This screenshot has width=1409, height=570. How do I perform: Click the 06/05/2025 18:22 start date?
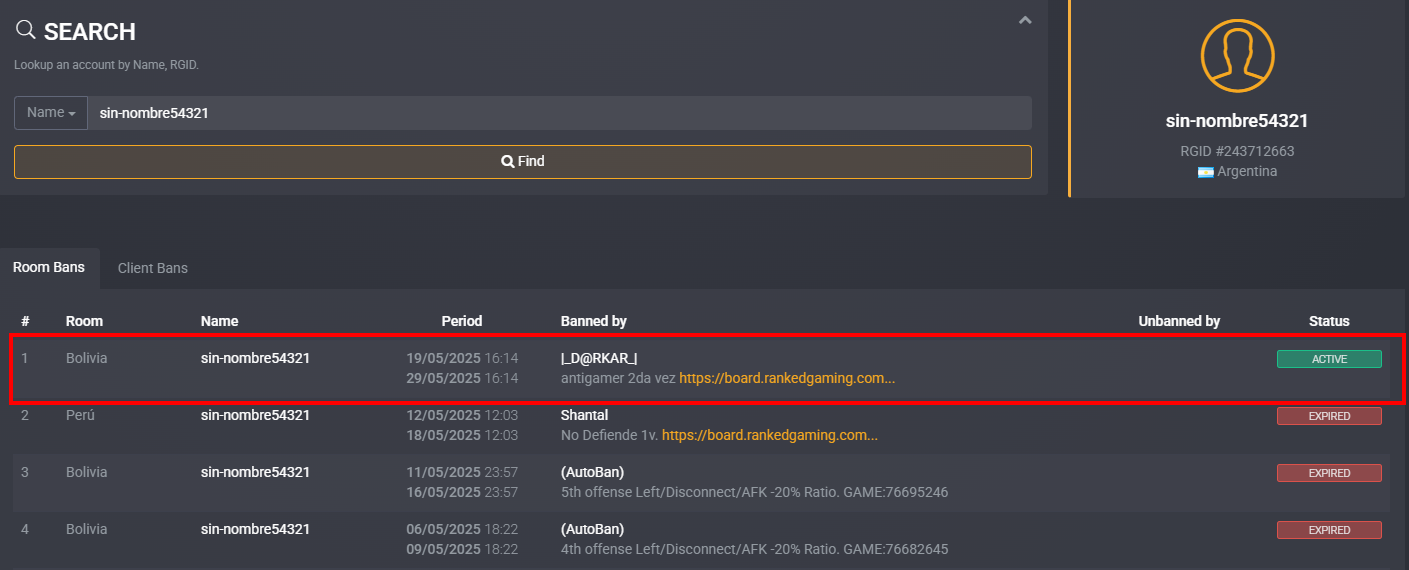tap(462, 529)
